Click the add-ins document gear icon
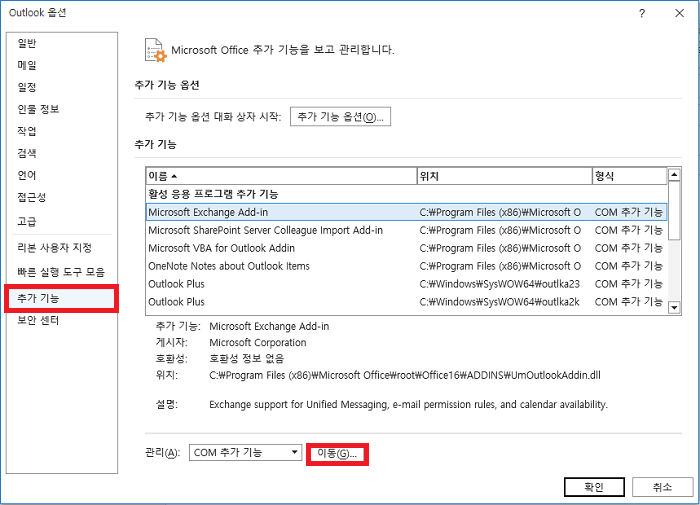The width and height of the screenshot is (700, 505). coord(156,50)
